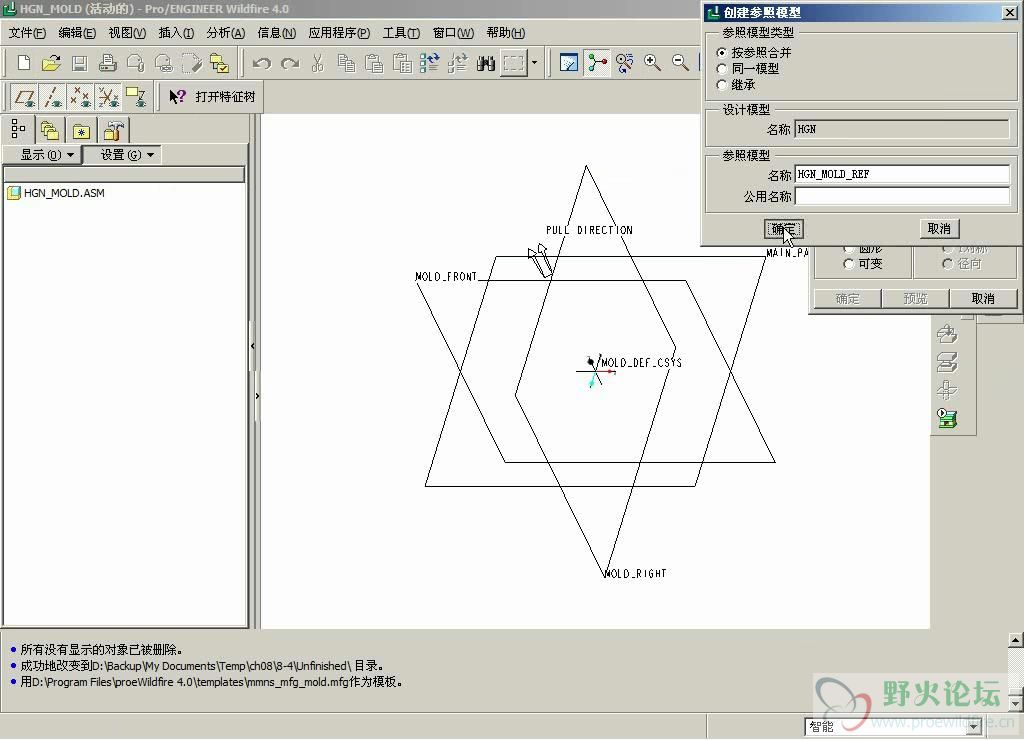
Task: Select the 同一模型 radio button
Action: coord(722,69)
